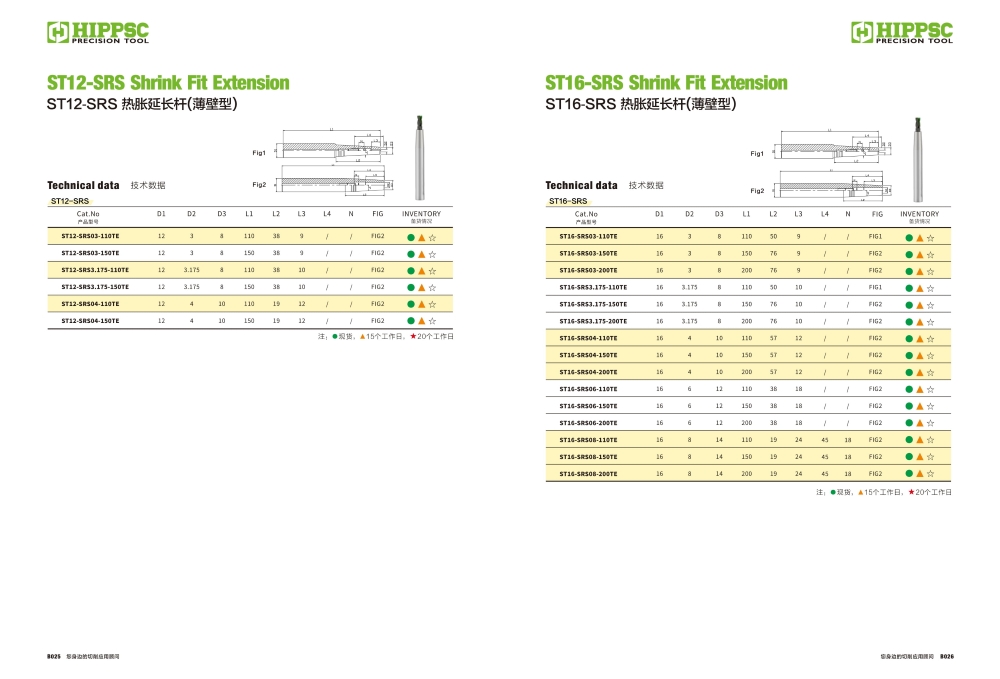
Task: Click the star icon for ST16-SRS04-200TE
Action: pyautogui.click(x=930, y=372)
